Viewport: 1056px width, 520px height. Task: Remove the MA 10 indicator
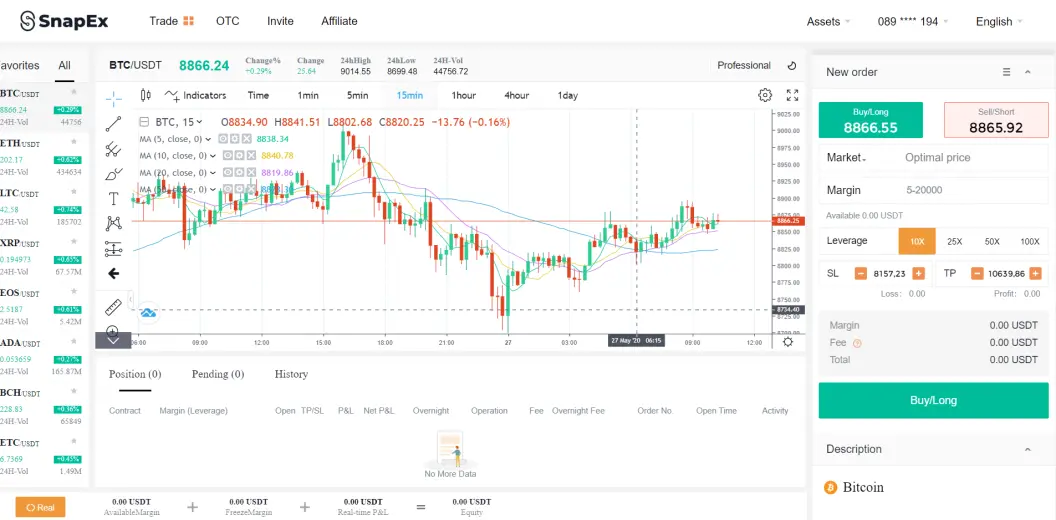(251, 156)
